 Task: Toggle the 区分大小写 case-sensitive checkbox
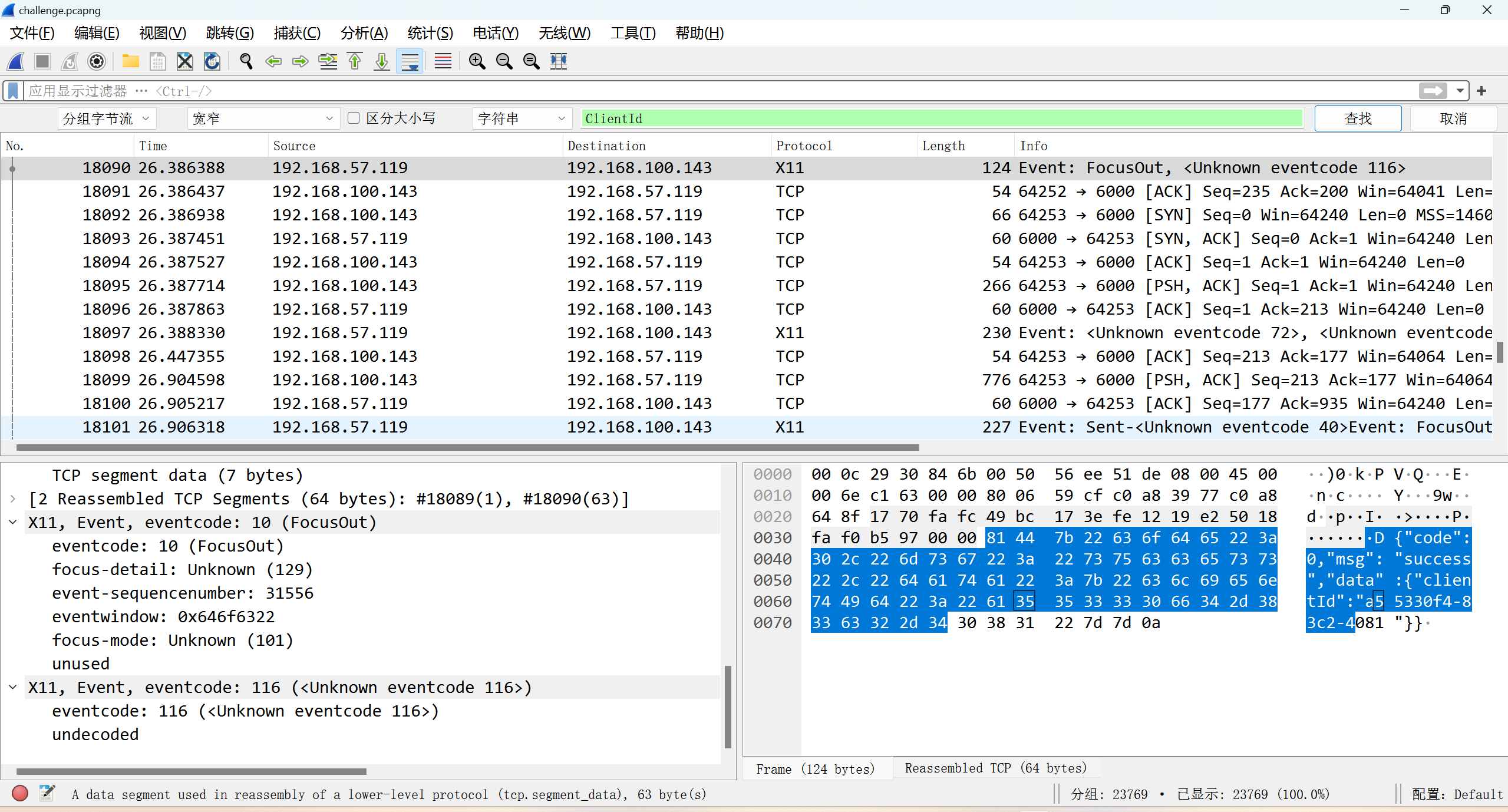[354, 118]
